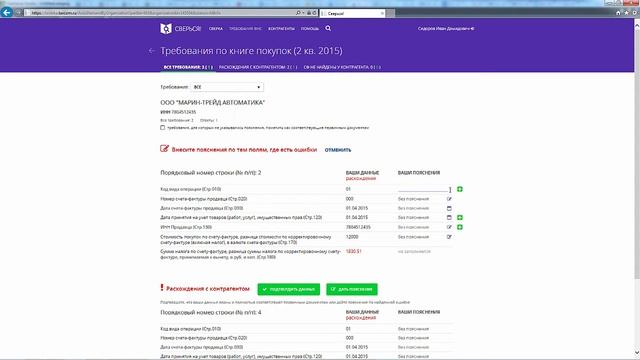The image size is (640, 360).
Task: Click the red value 1830.51
Action: pyautogui.click(x=353, y=251)
